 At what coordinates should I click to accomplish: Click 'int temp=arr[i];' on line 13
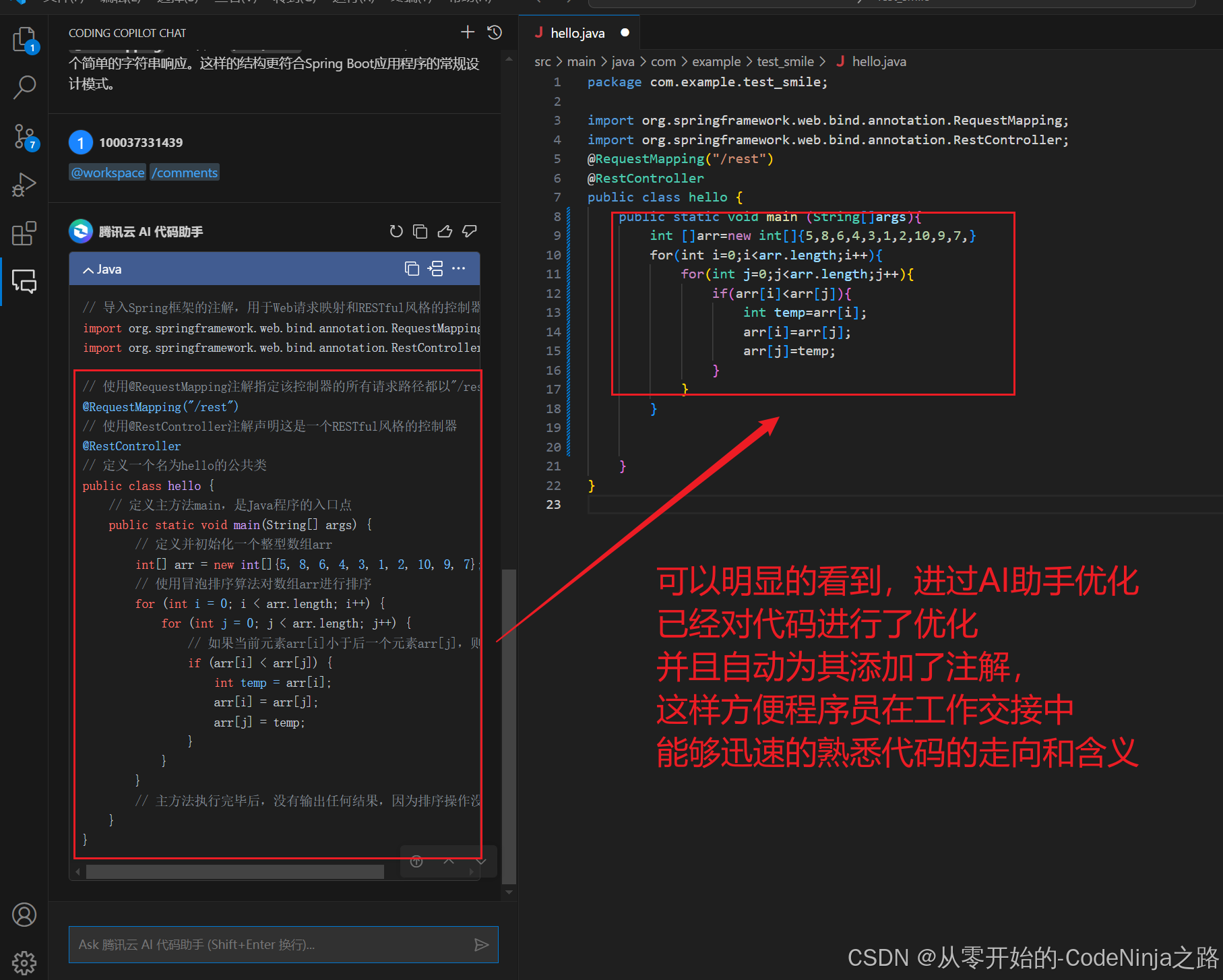805,312
